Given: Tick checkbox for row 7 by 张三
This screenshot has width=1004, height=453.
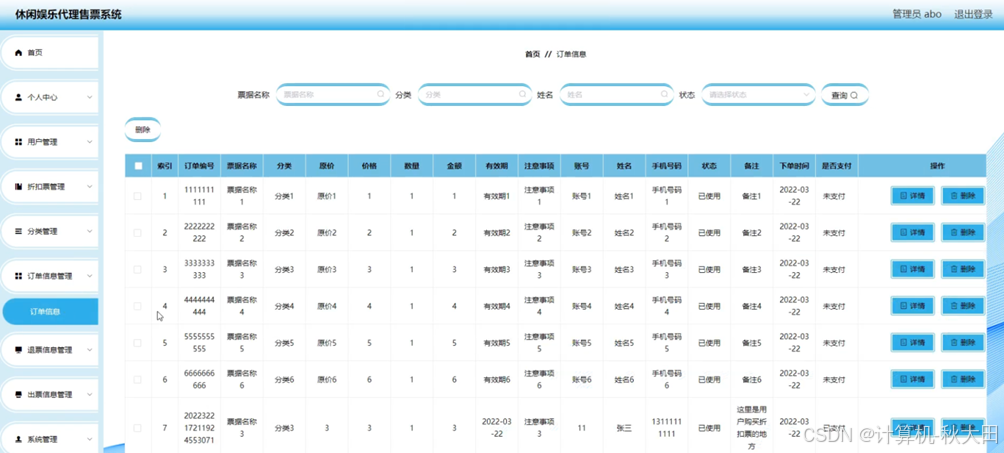Looking at the screenshot, I should (x=138, y=427).
